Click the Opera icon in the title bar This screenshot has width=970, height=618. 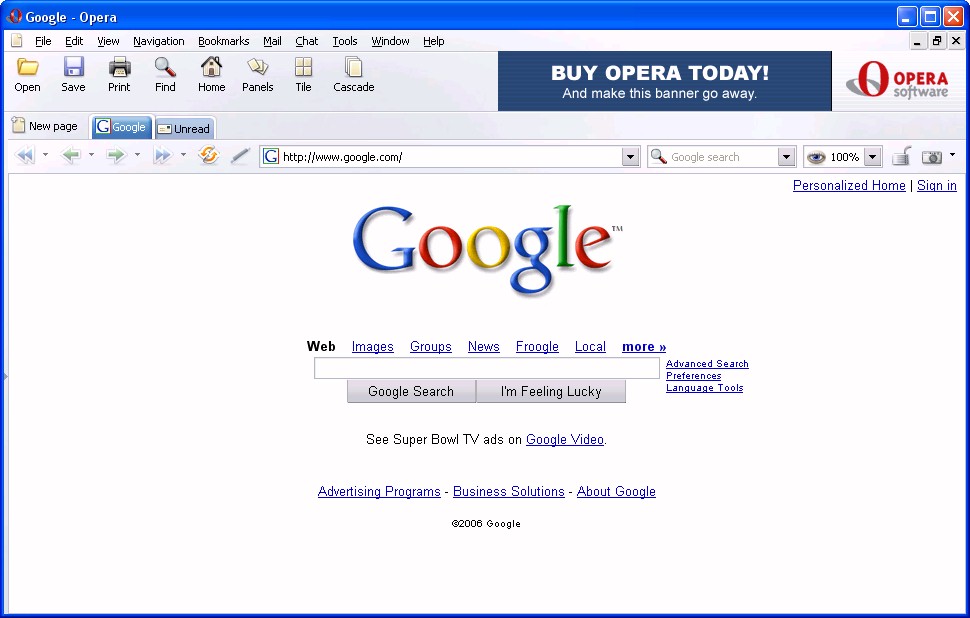[14, 17]
